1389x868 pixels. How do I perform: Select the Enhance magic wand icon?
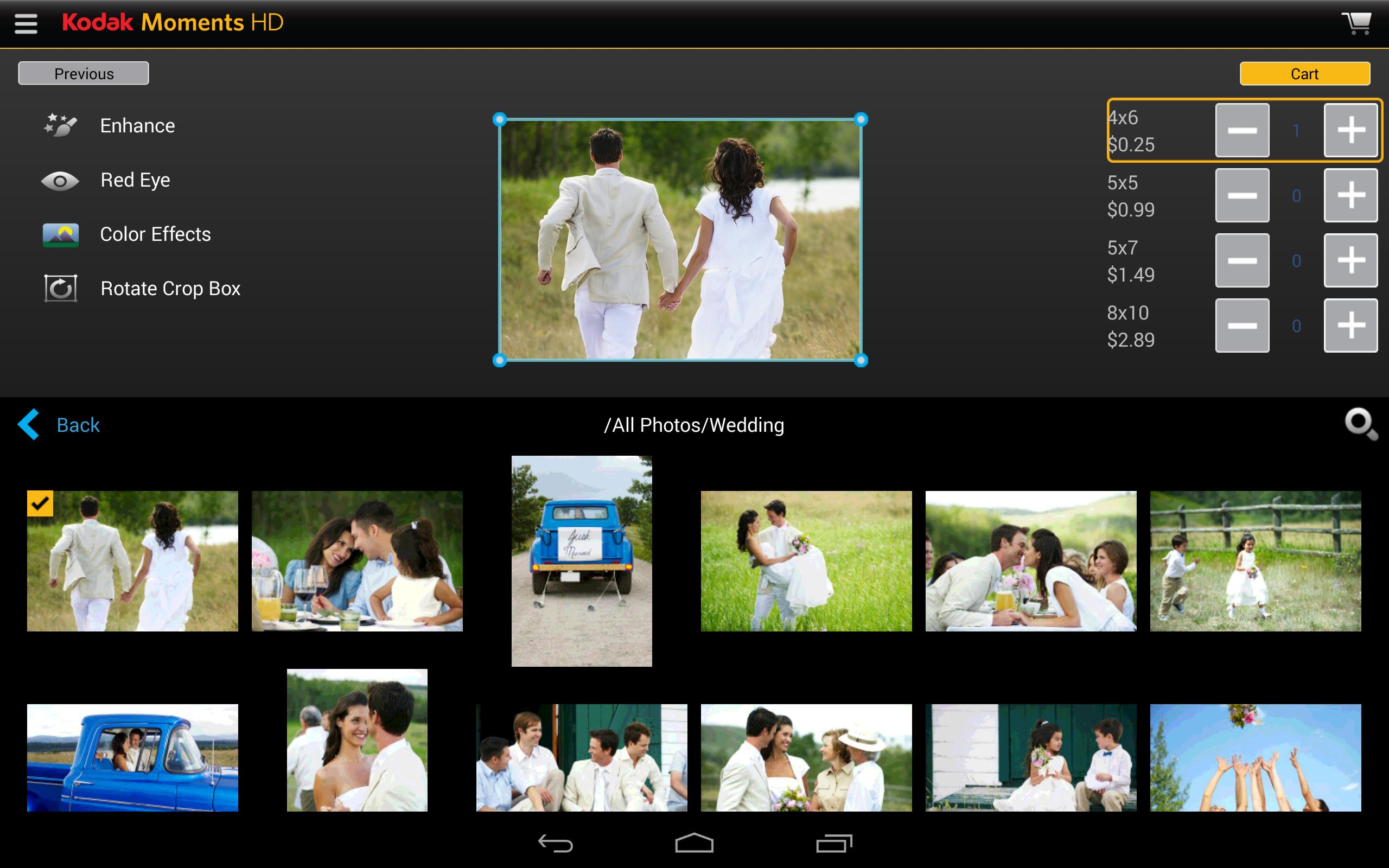point(61,125)
